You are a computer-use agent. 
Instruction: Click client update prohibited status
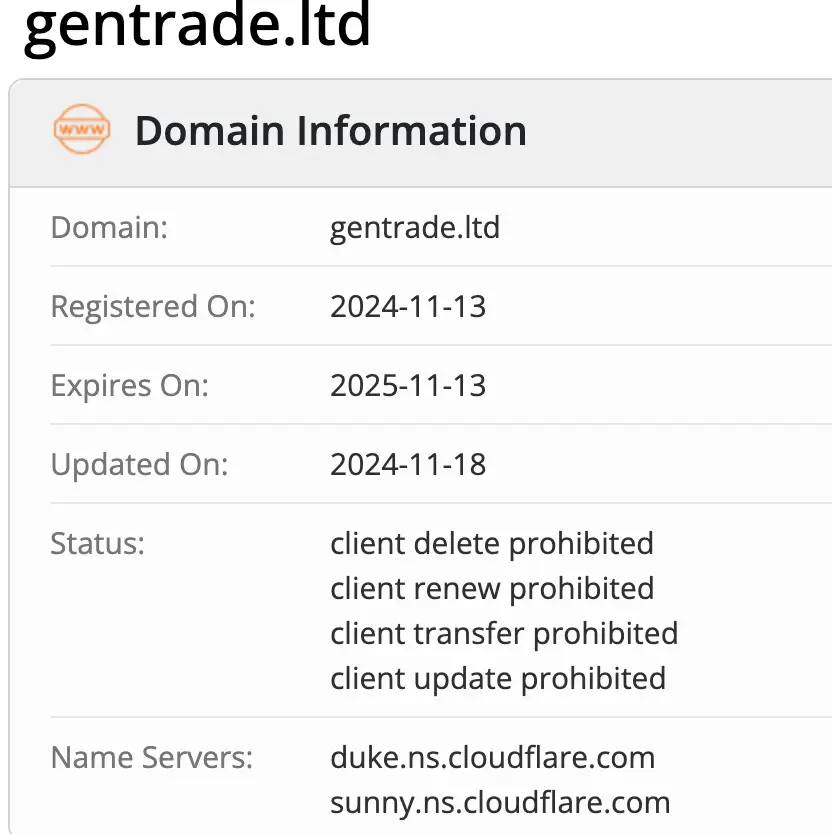click(x=498, y=679)
